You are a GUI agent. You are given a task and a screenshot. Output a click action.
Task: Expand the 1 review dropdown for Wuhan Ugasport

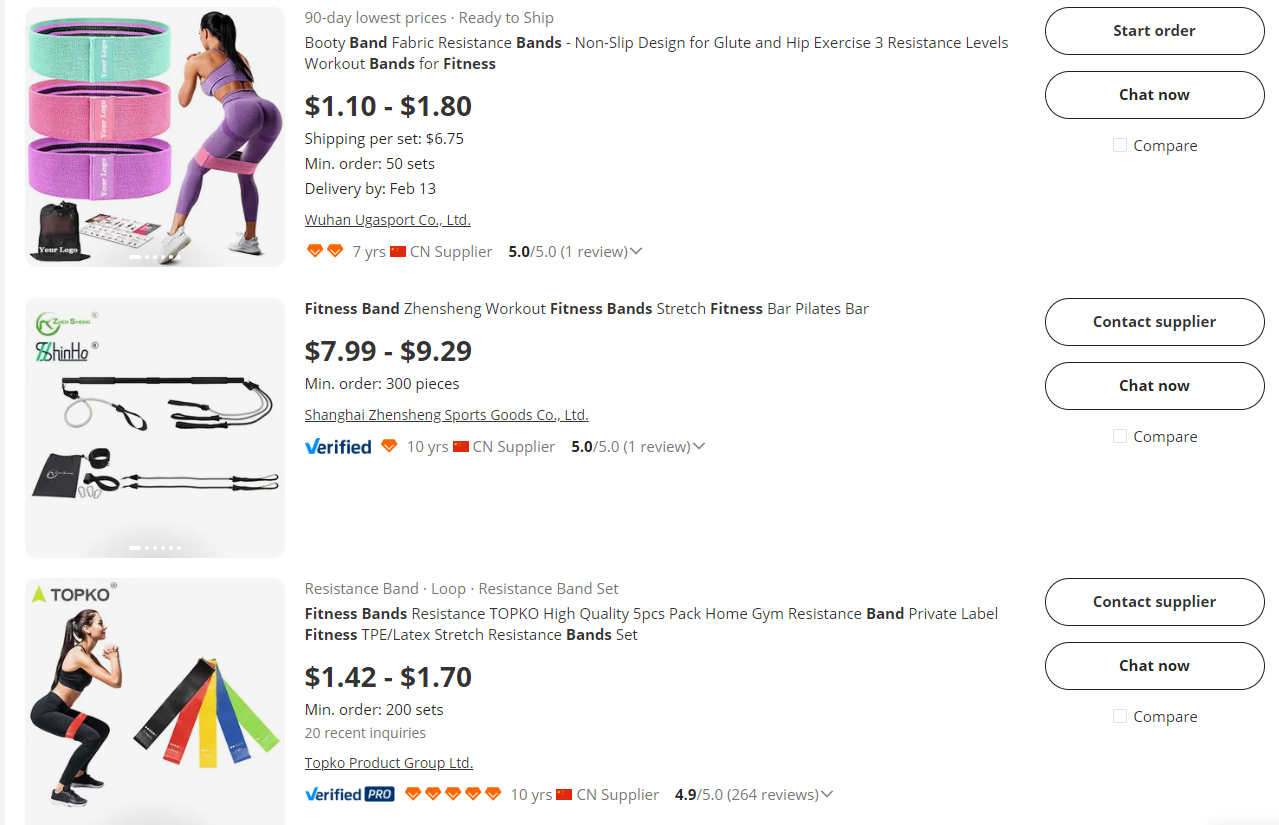pos(636,251)
